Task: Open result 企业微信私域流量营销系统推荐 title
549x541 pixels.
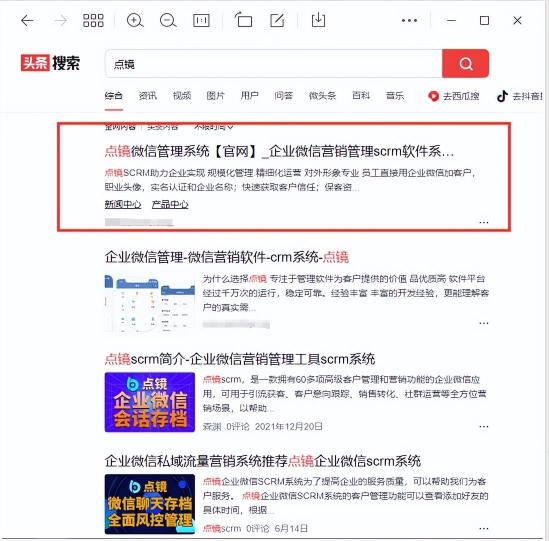Action: coord(263,461)
